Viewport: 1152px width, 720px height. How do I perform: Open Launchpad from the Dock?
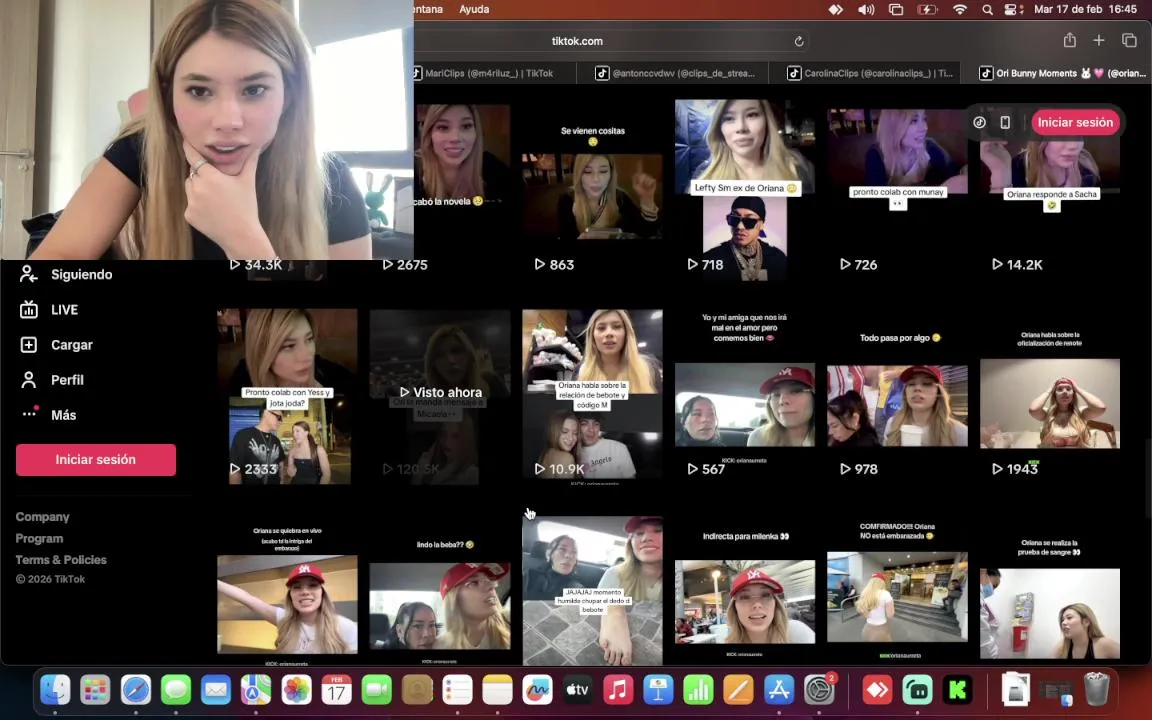pyautogui.click(x=96, y=690)
